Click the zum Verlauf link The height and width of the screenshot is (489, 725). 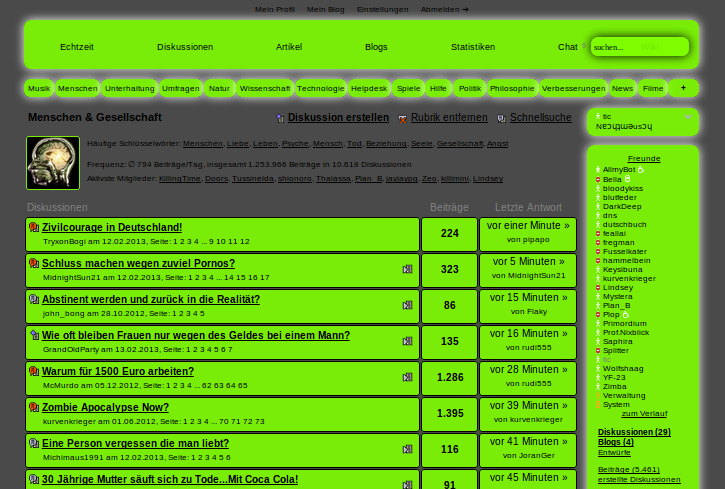tap(643, 413)
